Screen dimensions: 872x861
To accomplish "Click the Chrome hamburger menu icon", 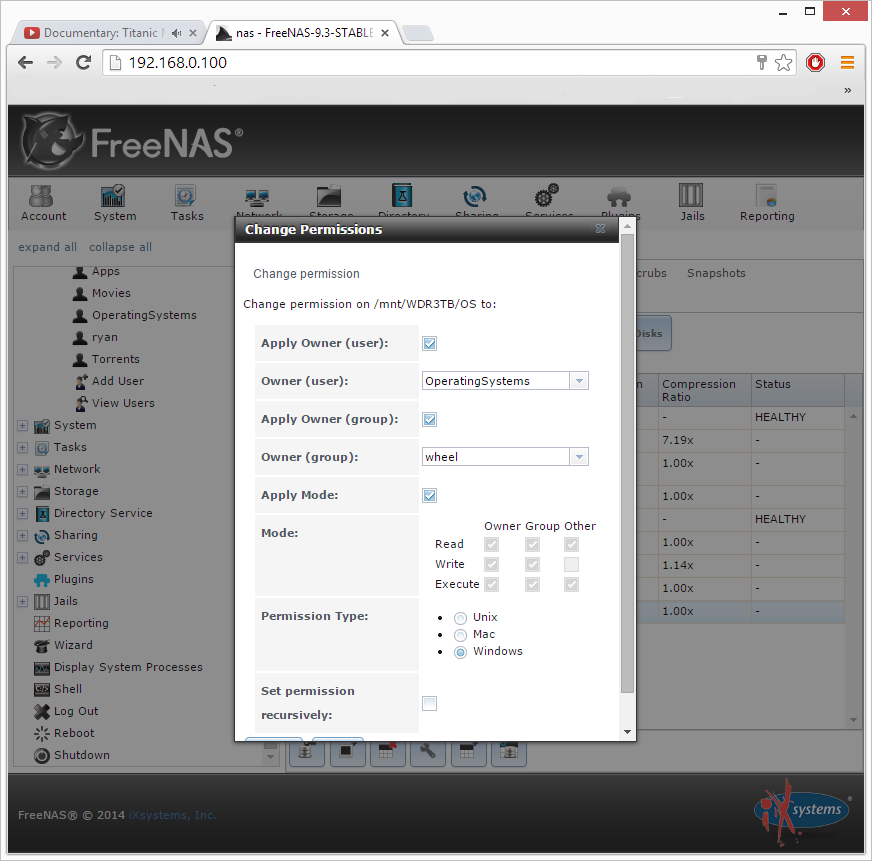I will pyautogui.click(x=847, y=63).
